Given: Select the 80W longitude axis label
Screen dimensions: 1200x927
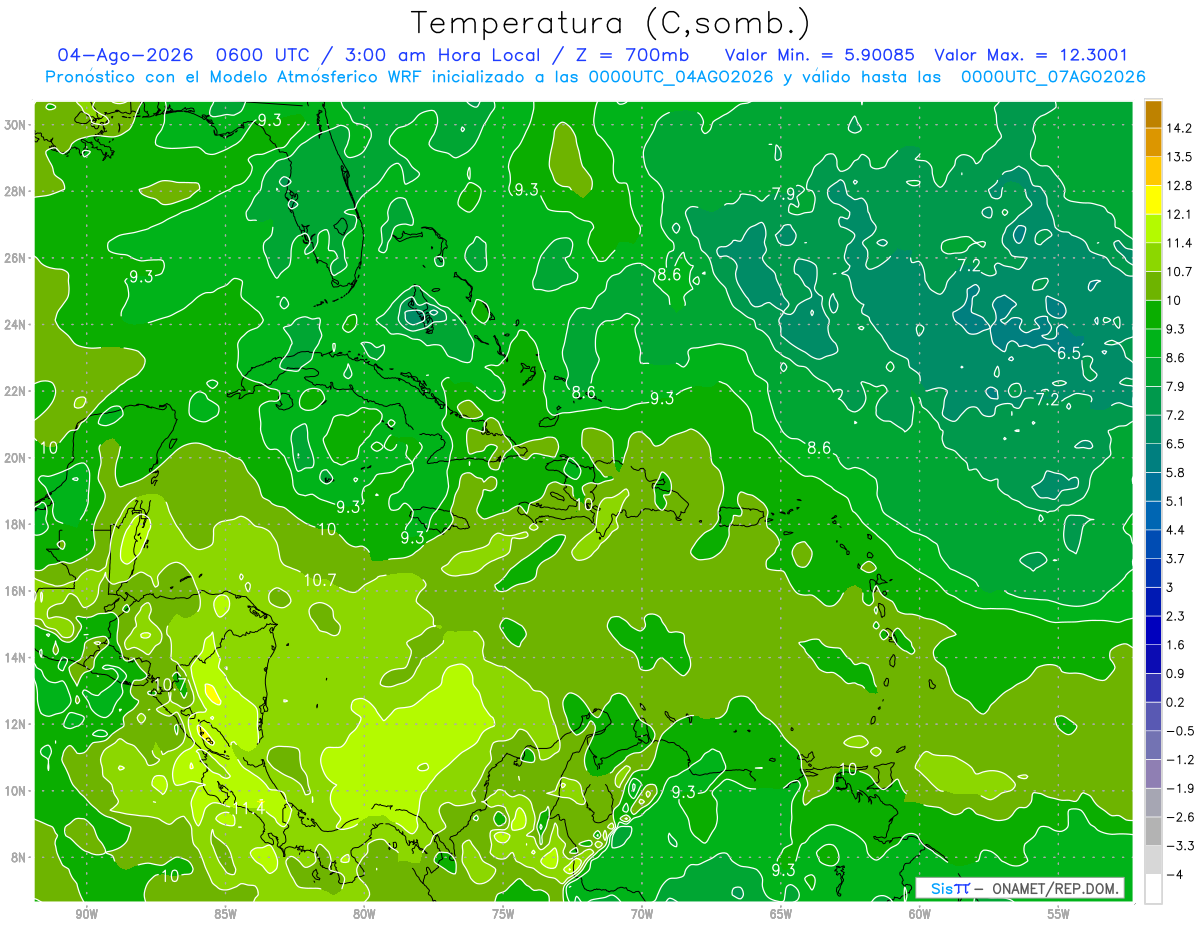Looking at the screenshot, I should click(364, 913).
